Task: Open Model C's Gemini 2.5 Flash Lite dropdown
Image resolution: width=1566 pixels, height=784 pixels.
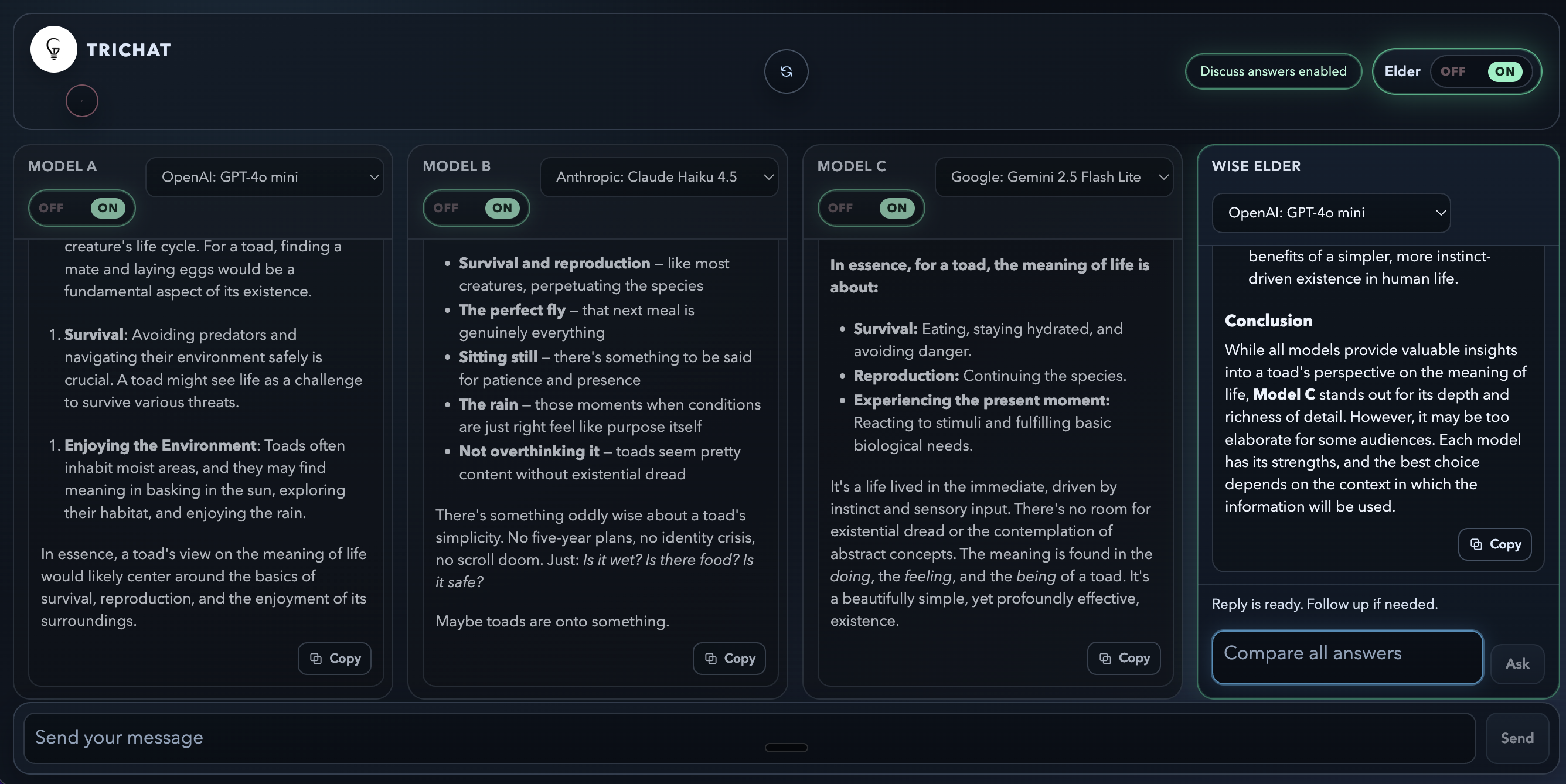Action: (x=1054, y=177)
